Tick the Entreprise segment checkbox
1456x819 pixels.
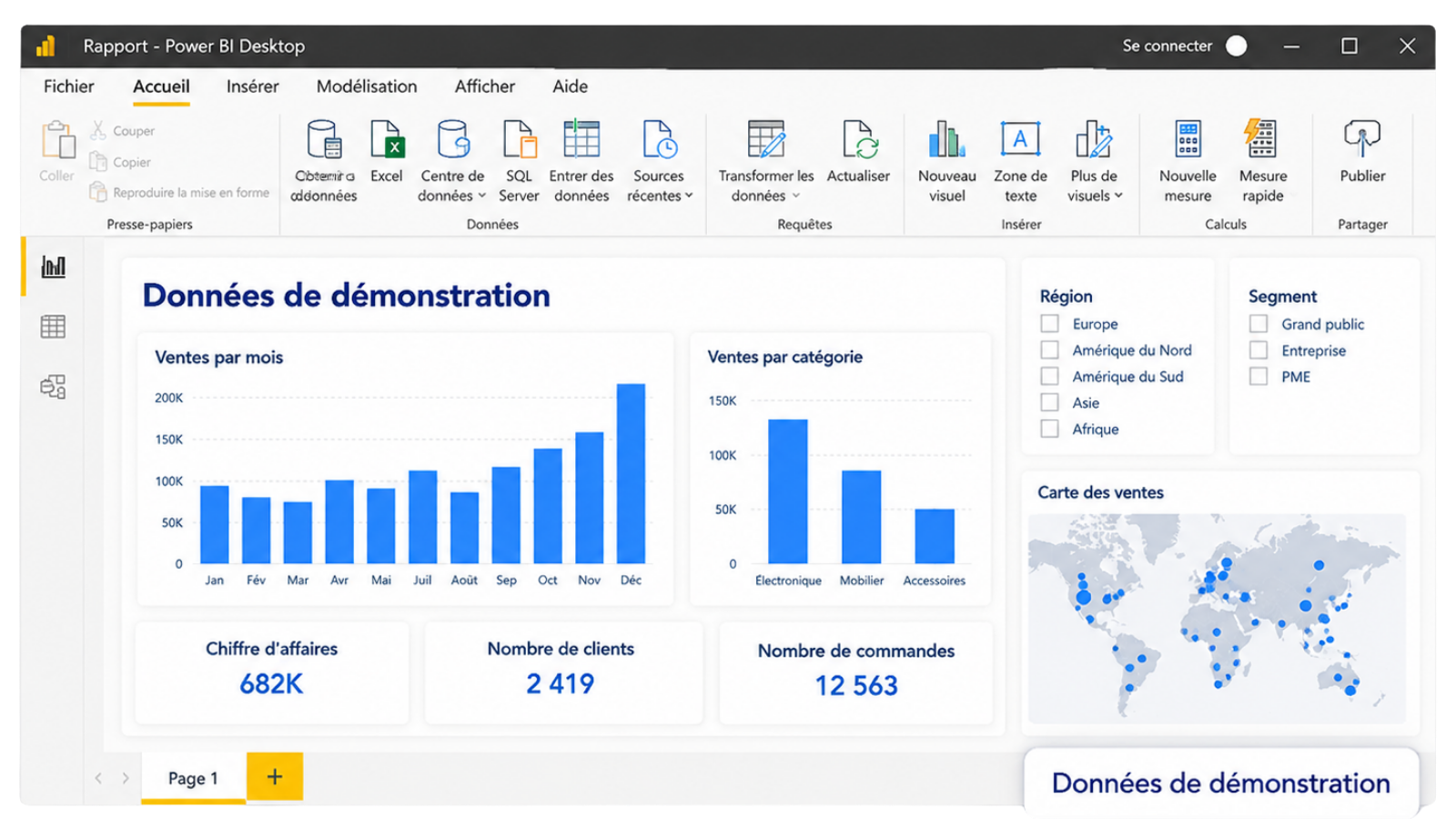click(x=1259, y=349)
